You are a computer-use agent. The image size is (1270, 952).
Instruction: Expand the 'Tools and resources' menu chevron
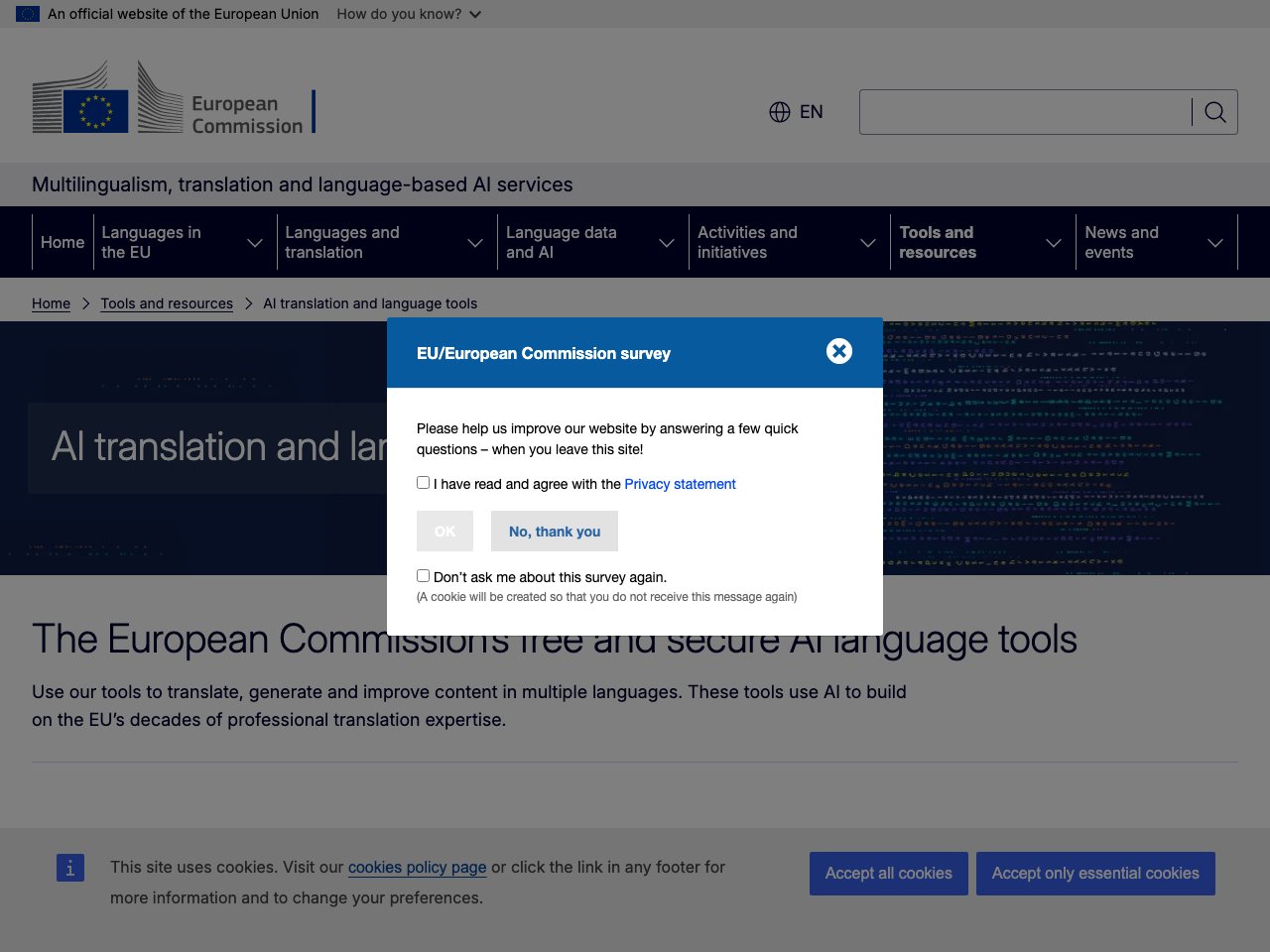point(1054,241)
